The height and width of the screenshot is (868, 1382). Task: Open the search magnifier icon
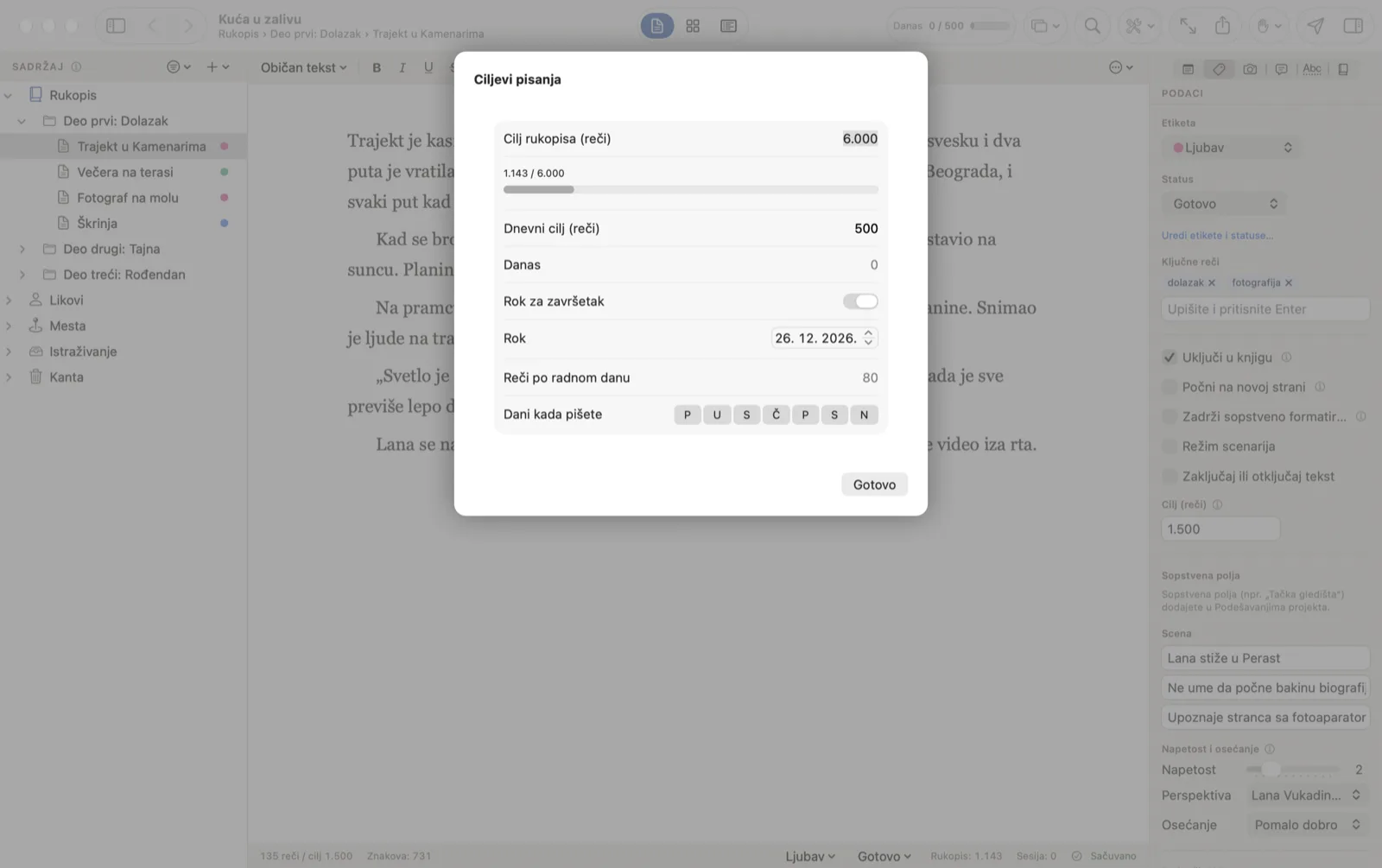(1093, 26)
